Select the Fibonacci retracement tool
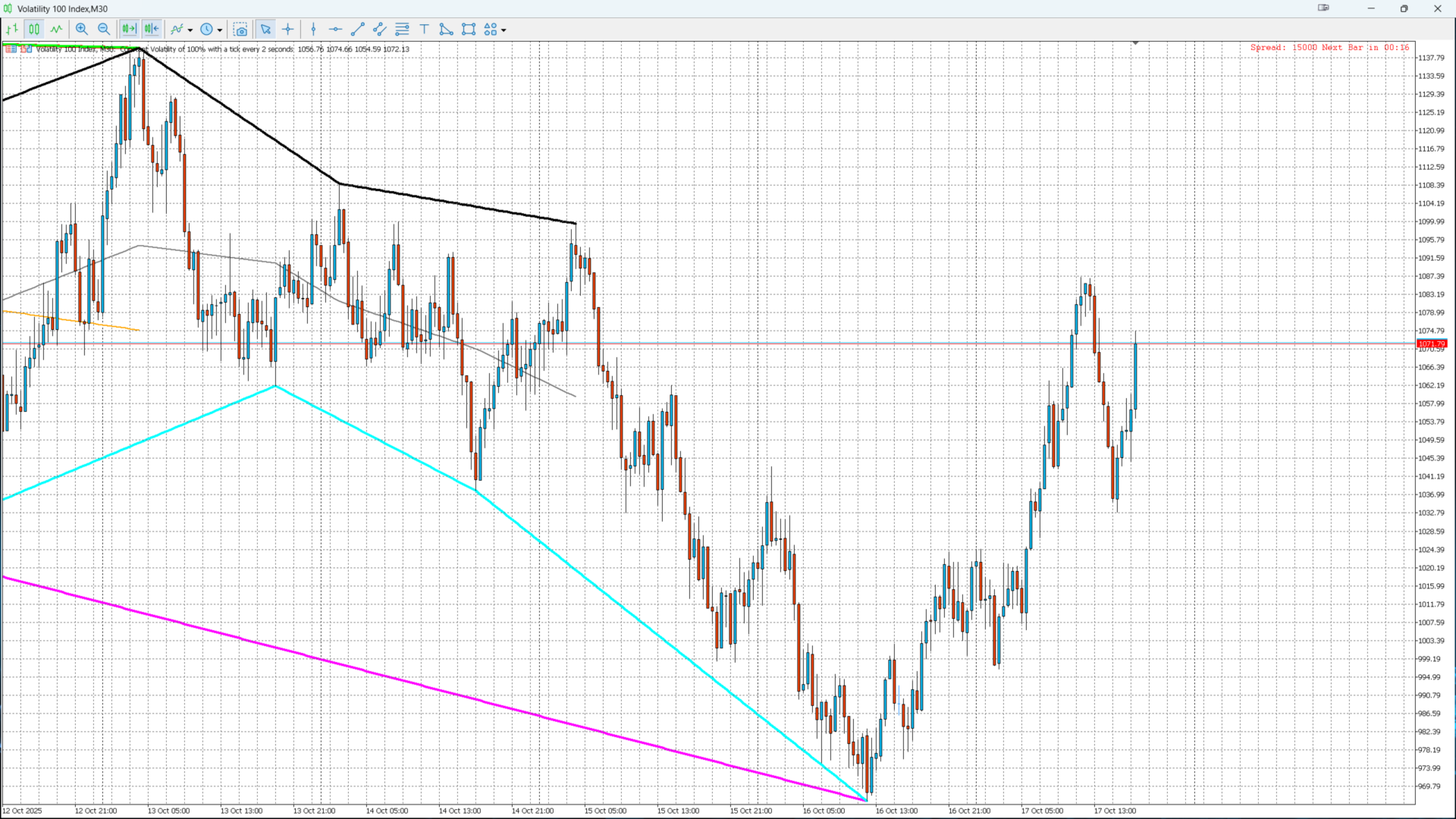This screenshot has width=1456, height=819. [x=402, y=30]
